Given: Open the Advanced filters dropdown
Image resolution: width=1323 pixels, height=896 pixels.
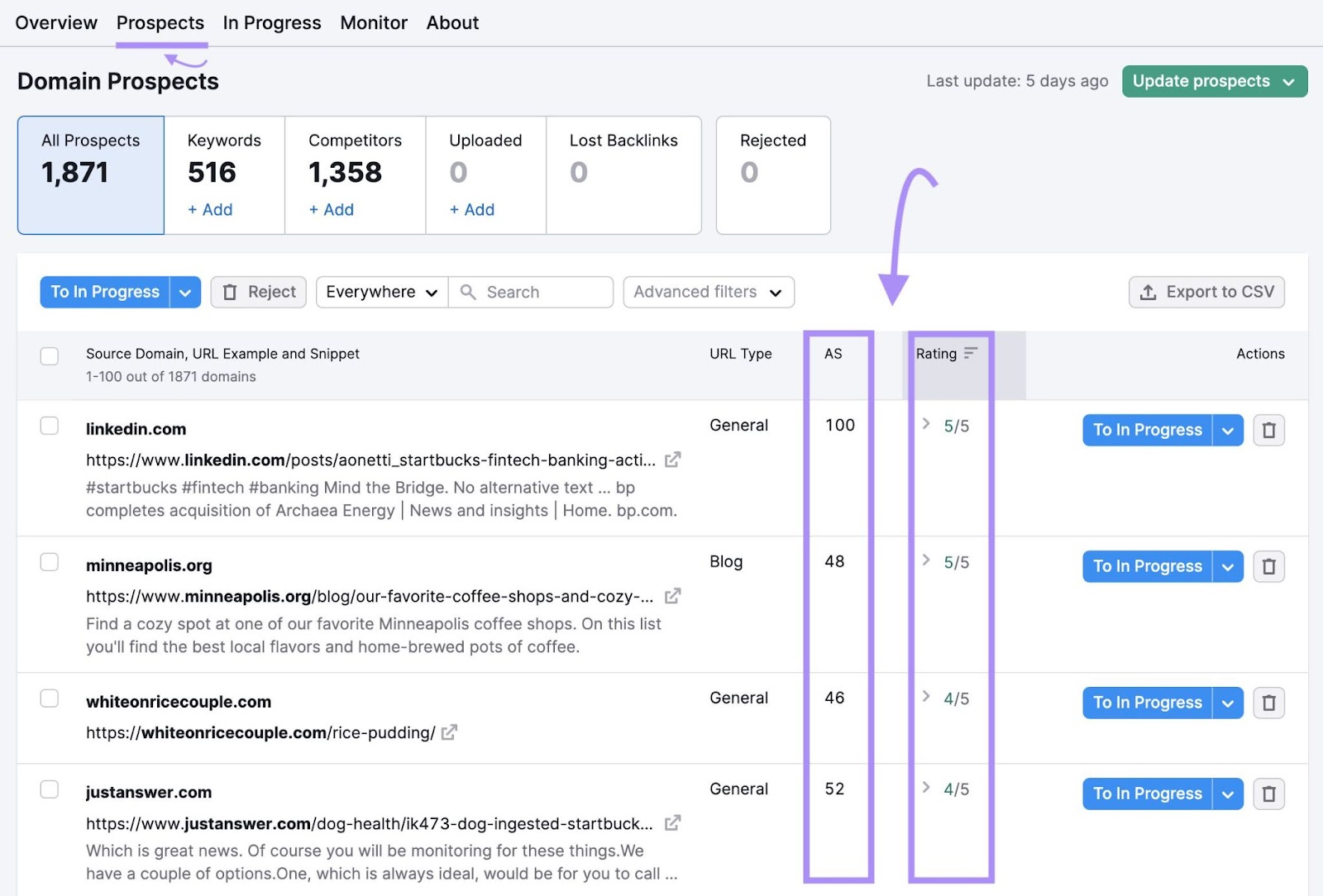Looking at the screenshot, I should [708, 292].
